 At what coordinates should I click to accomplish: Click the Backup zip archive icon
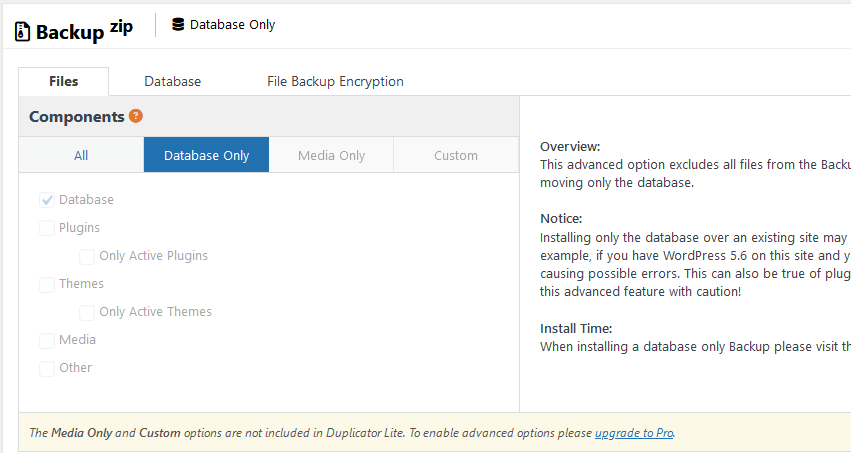(22, 31)
